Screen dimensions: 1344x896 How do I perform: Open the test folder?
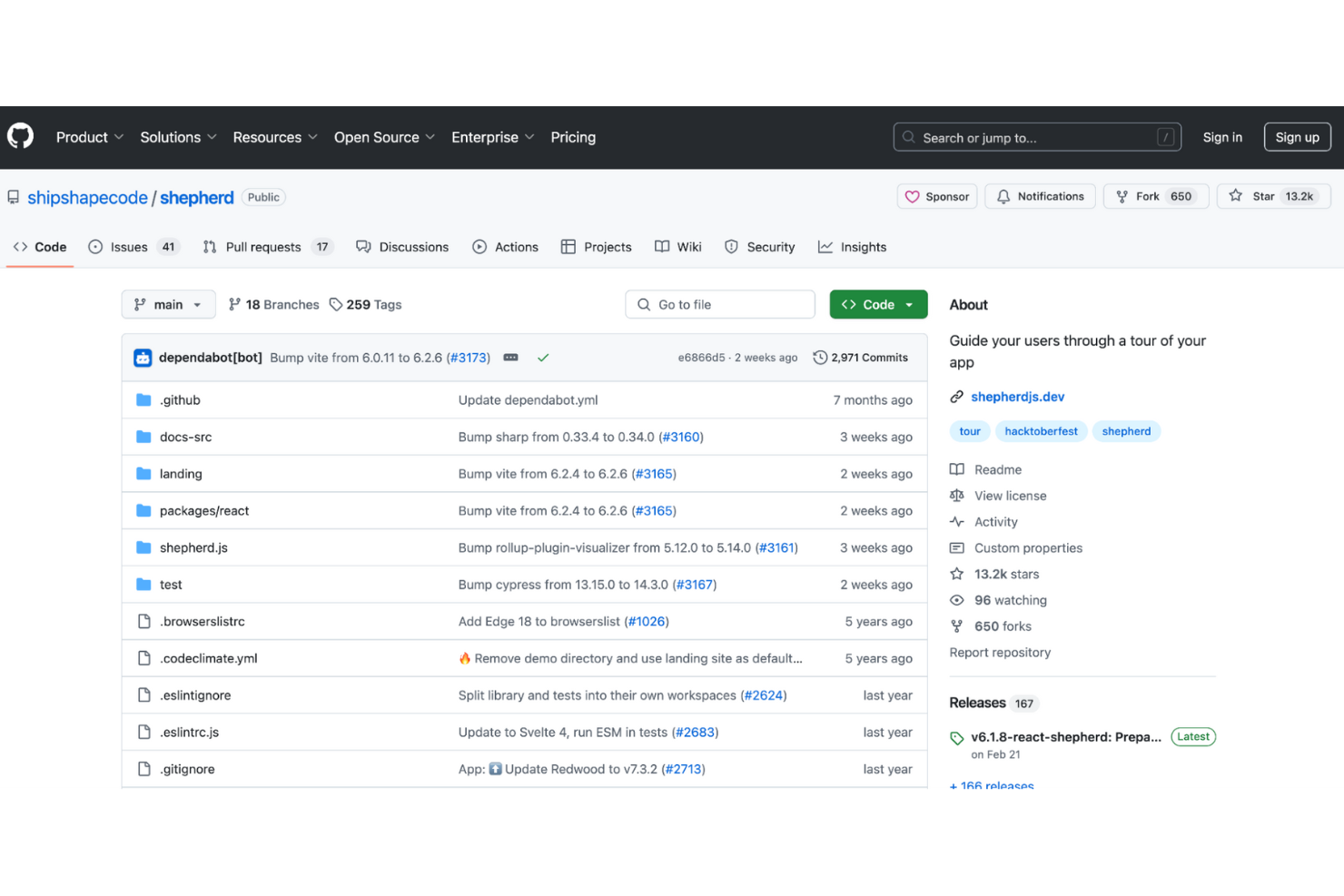(x=171, y=585)
